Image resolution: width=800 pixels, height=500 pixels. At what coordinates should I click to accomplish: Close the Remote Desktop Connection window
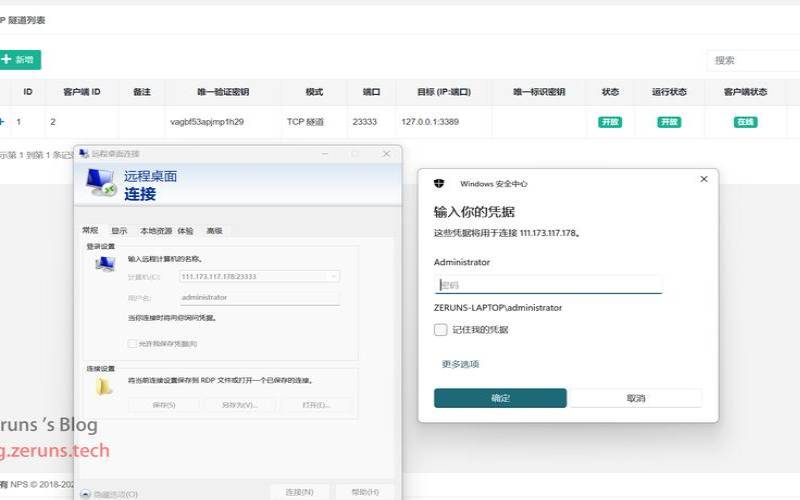click(386, 154)
